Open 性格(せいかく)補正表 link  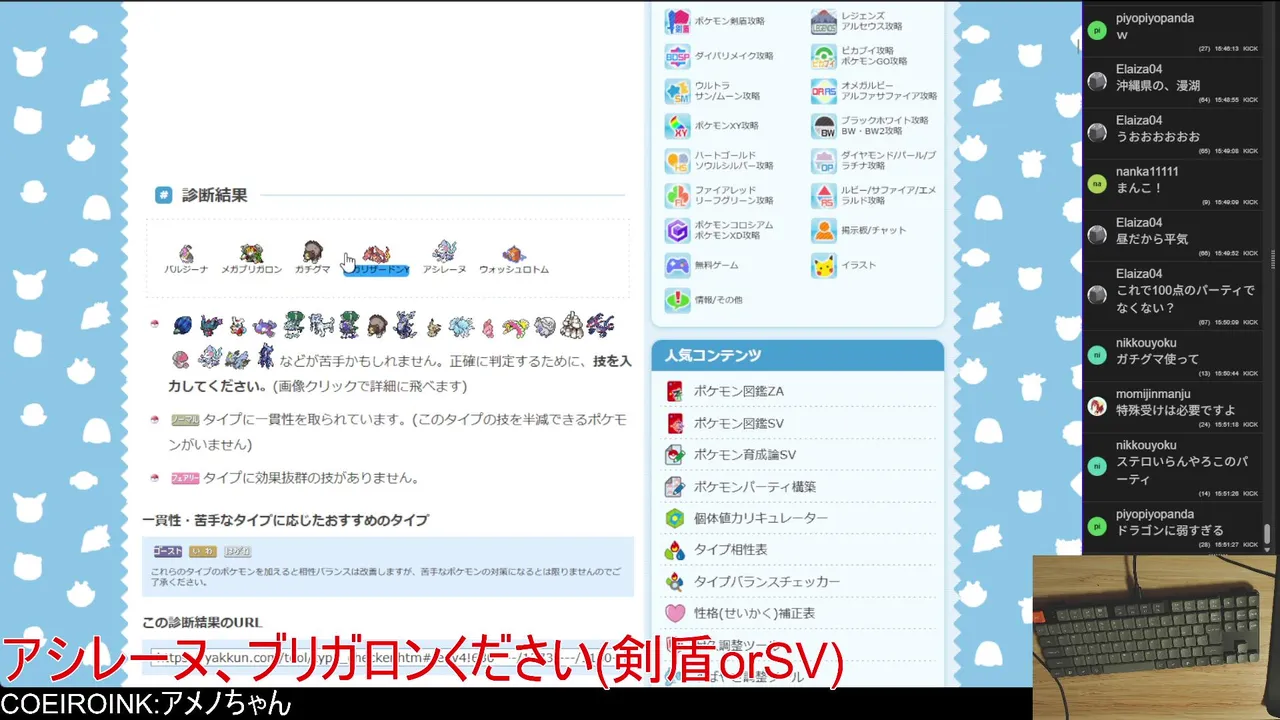(754, 613)
